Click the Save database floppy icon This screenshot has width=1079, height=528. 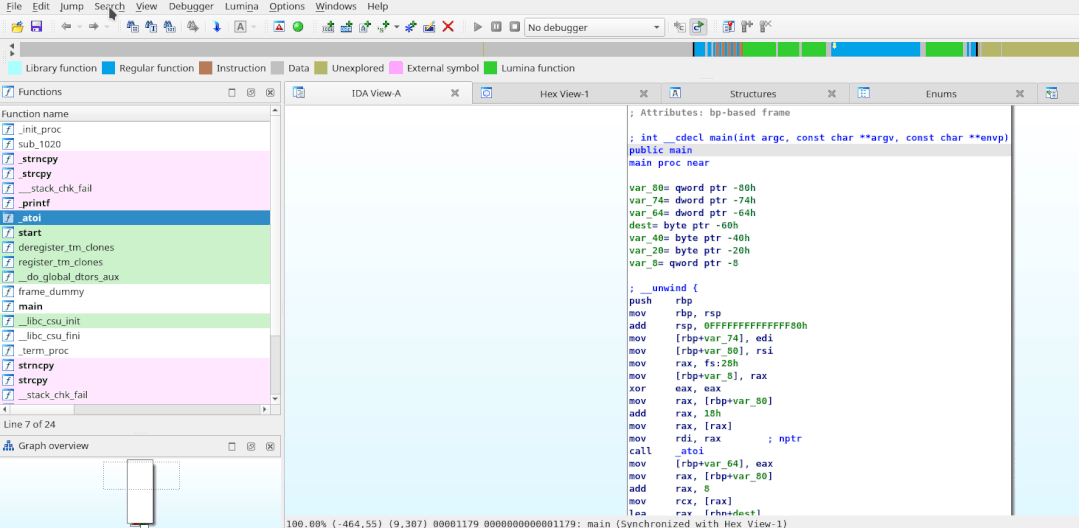tap(36, 26)
